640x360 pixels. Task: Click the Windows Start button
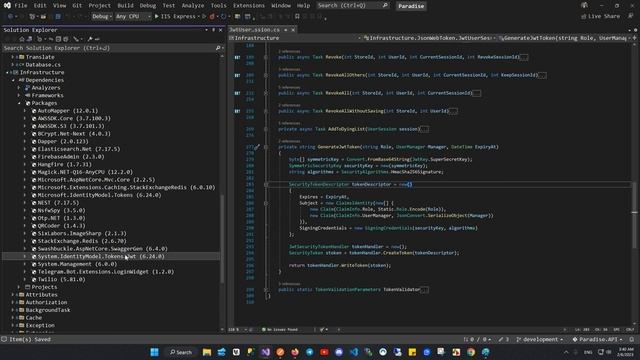(154, 352)
